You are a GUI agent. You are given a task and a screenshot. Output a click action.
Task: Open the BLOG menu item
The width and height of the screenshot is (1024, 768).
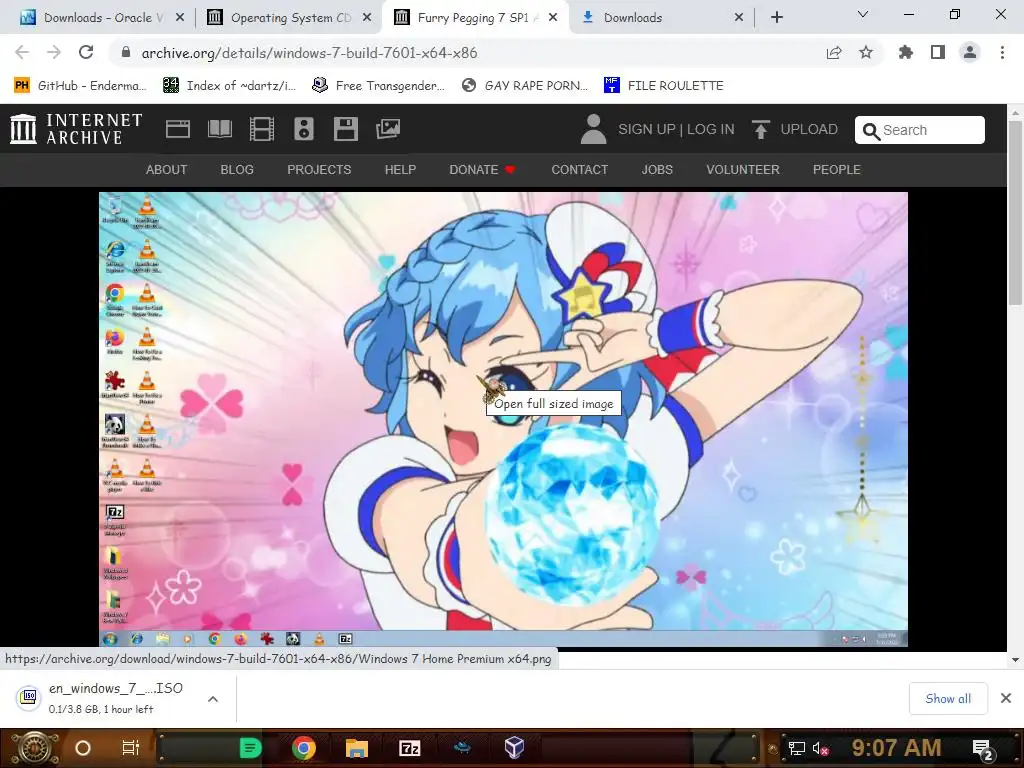pyautogui.click(x=237, y=170)
